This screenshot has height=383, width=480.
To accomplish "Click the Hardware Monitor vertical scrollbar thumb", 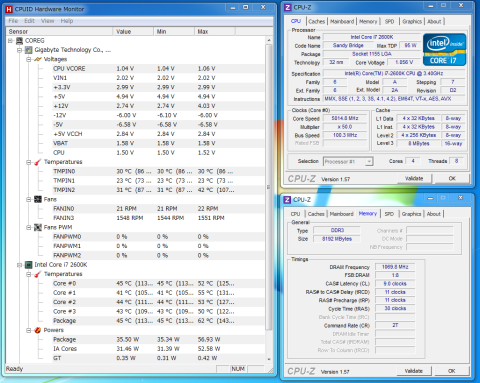I will click(268, 187).
